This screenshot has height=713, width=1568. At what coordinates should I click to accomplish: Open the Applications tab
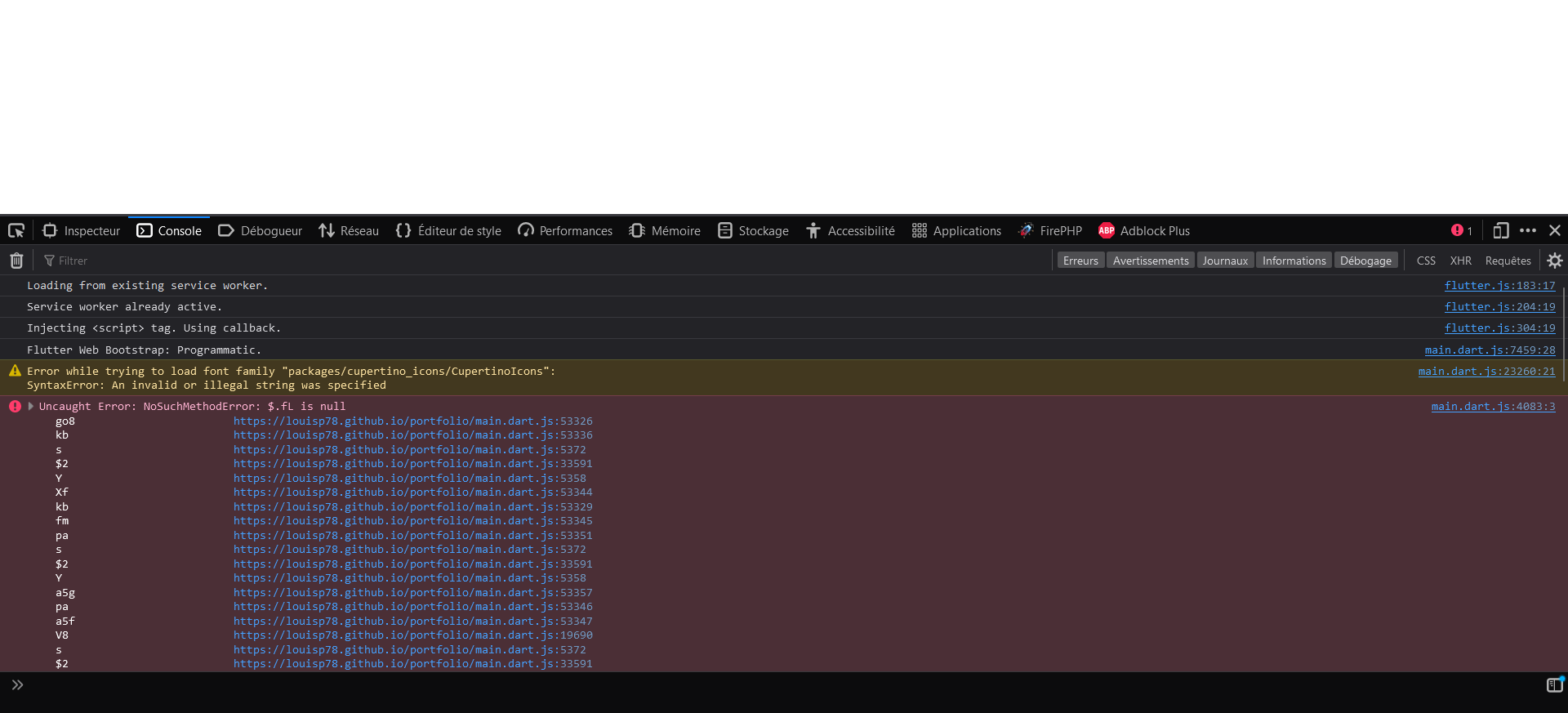(x=956, y=231)
